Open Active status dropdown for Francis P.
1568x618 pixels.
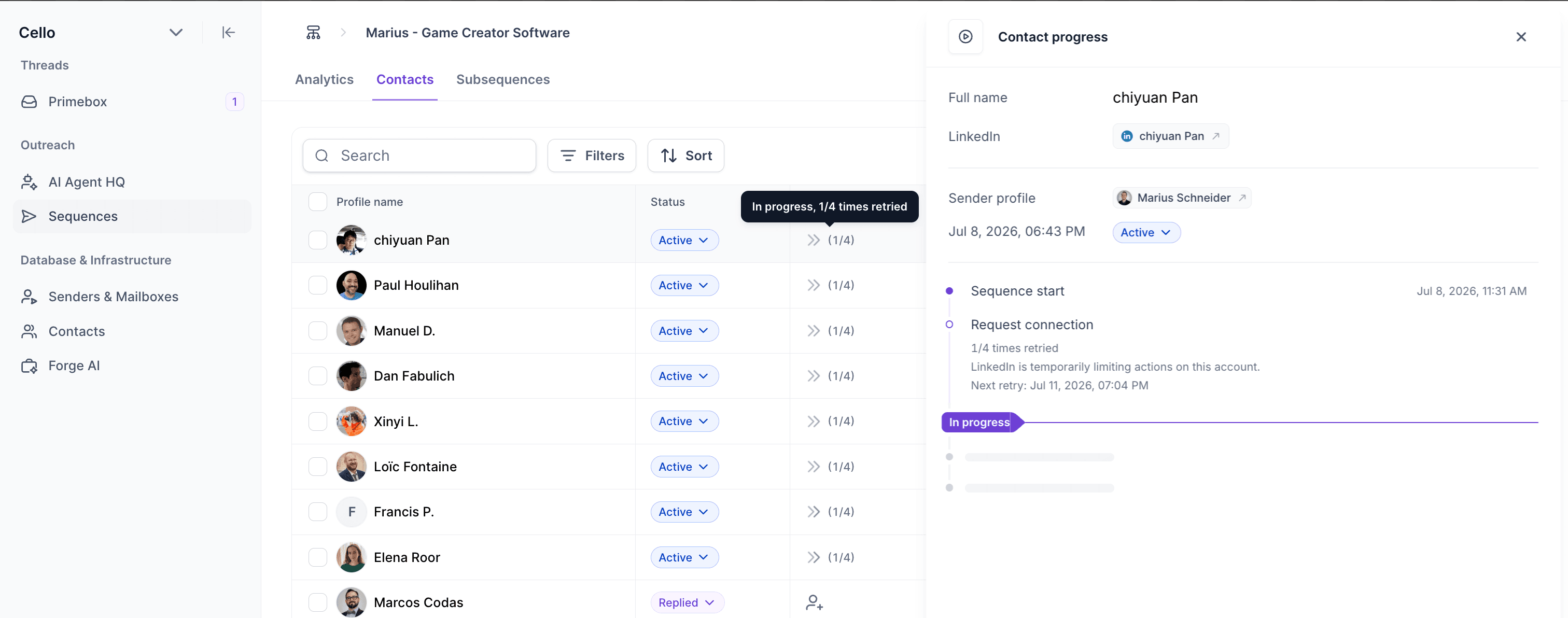684,511
